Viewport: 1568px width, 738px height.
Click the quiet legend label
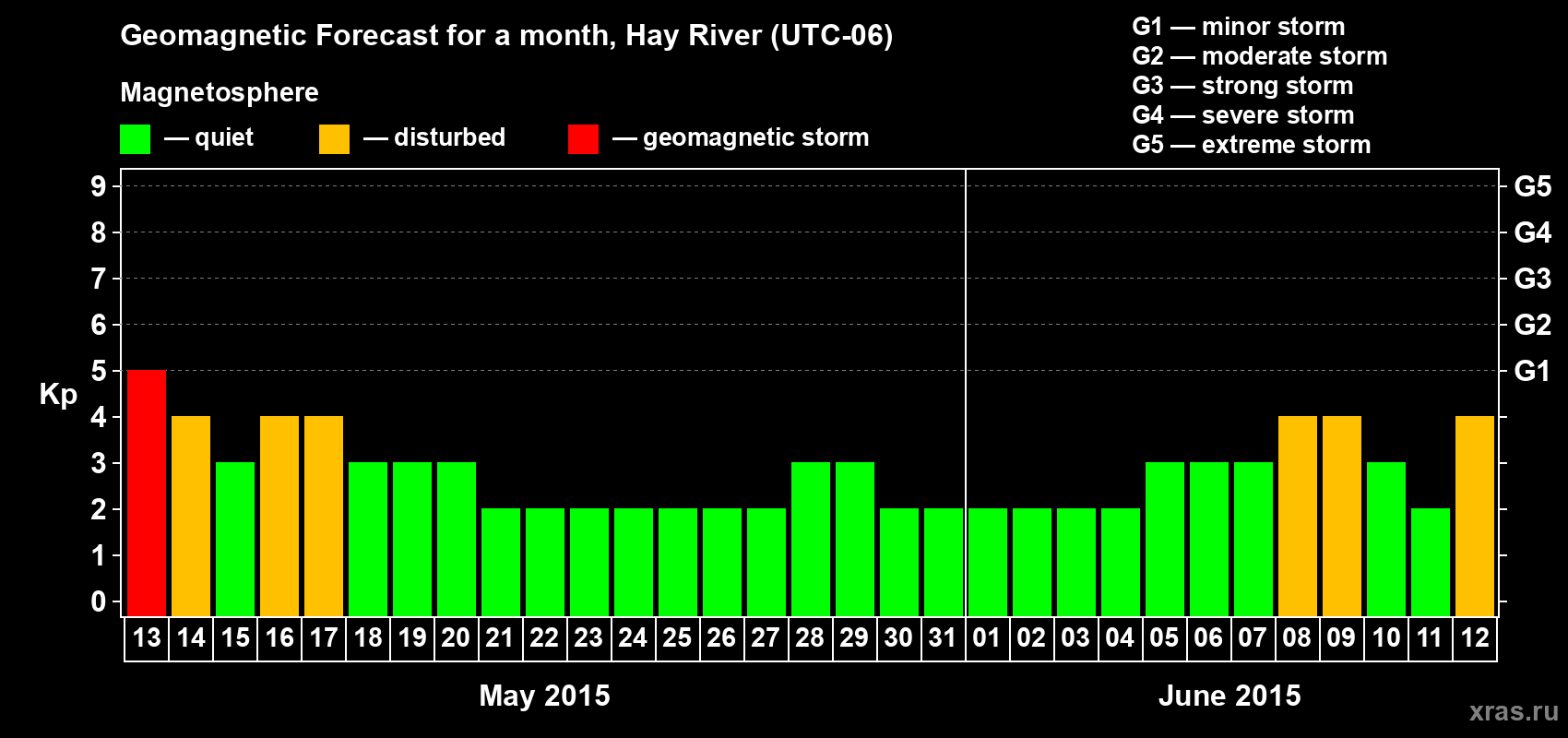point(224,138)
